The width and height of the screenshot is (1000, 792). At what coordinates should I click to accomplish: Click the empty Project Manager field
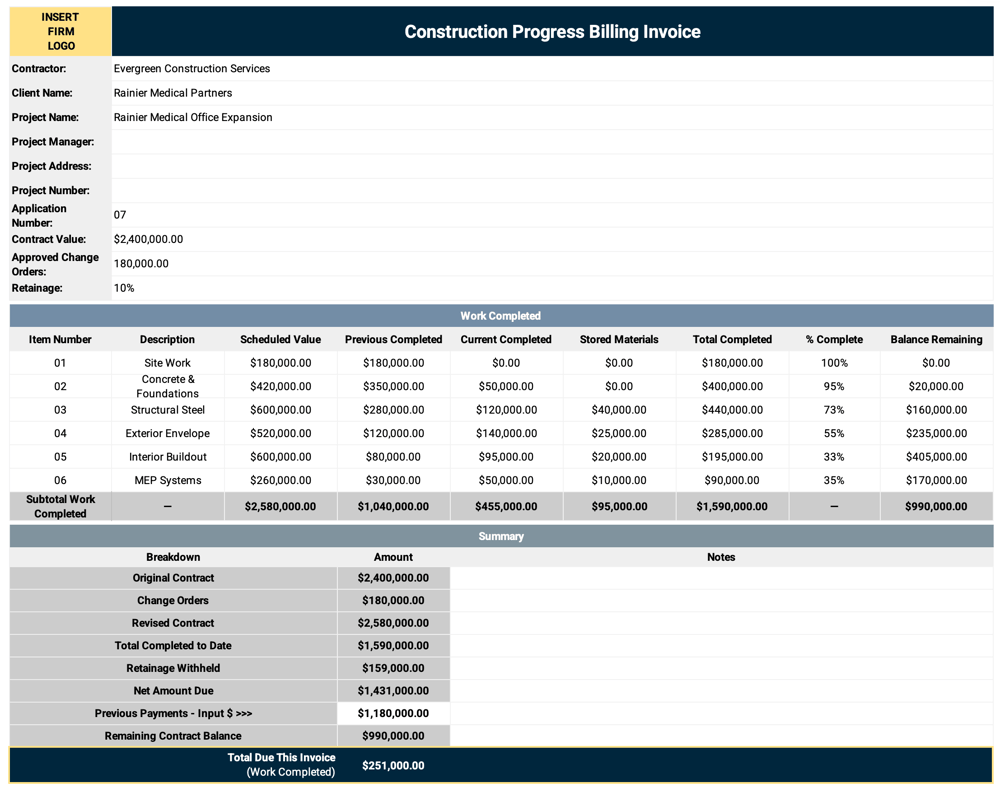pyautogui.click(x=552, y=142)
